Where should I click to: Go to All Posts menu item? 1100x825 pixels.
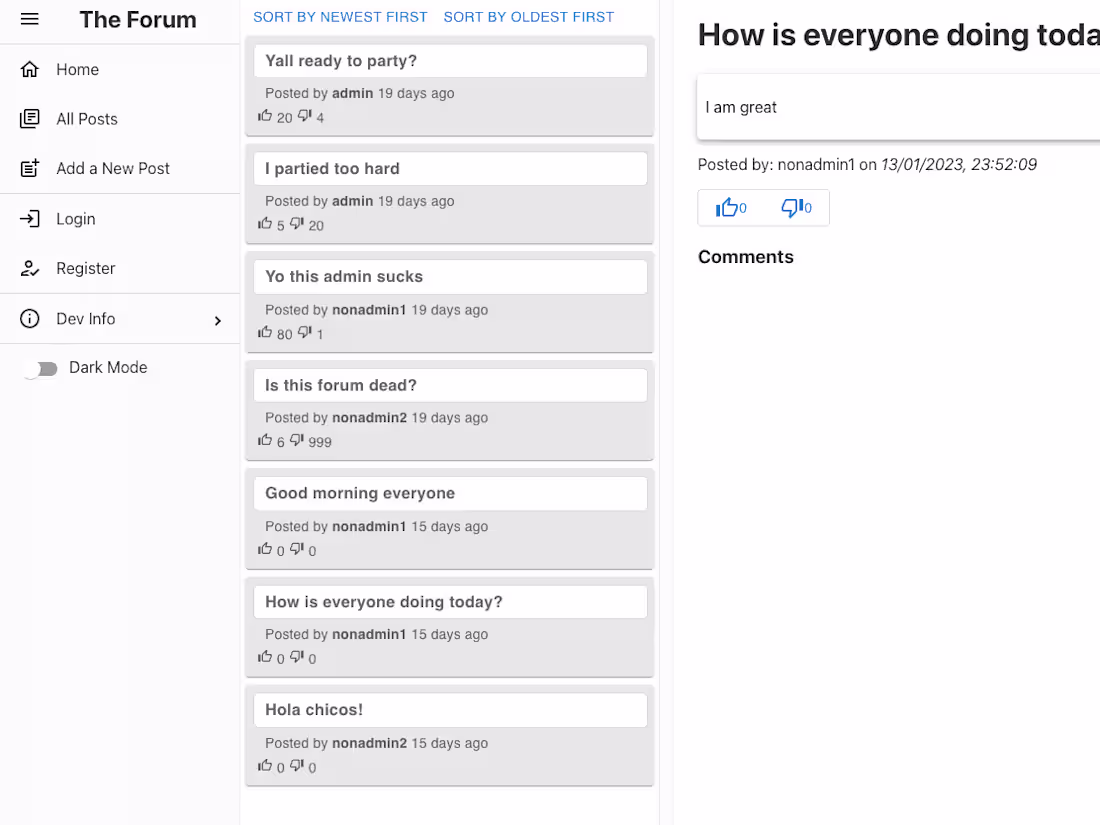[x=87, y=119]
